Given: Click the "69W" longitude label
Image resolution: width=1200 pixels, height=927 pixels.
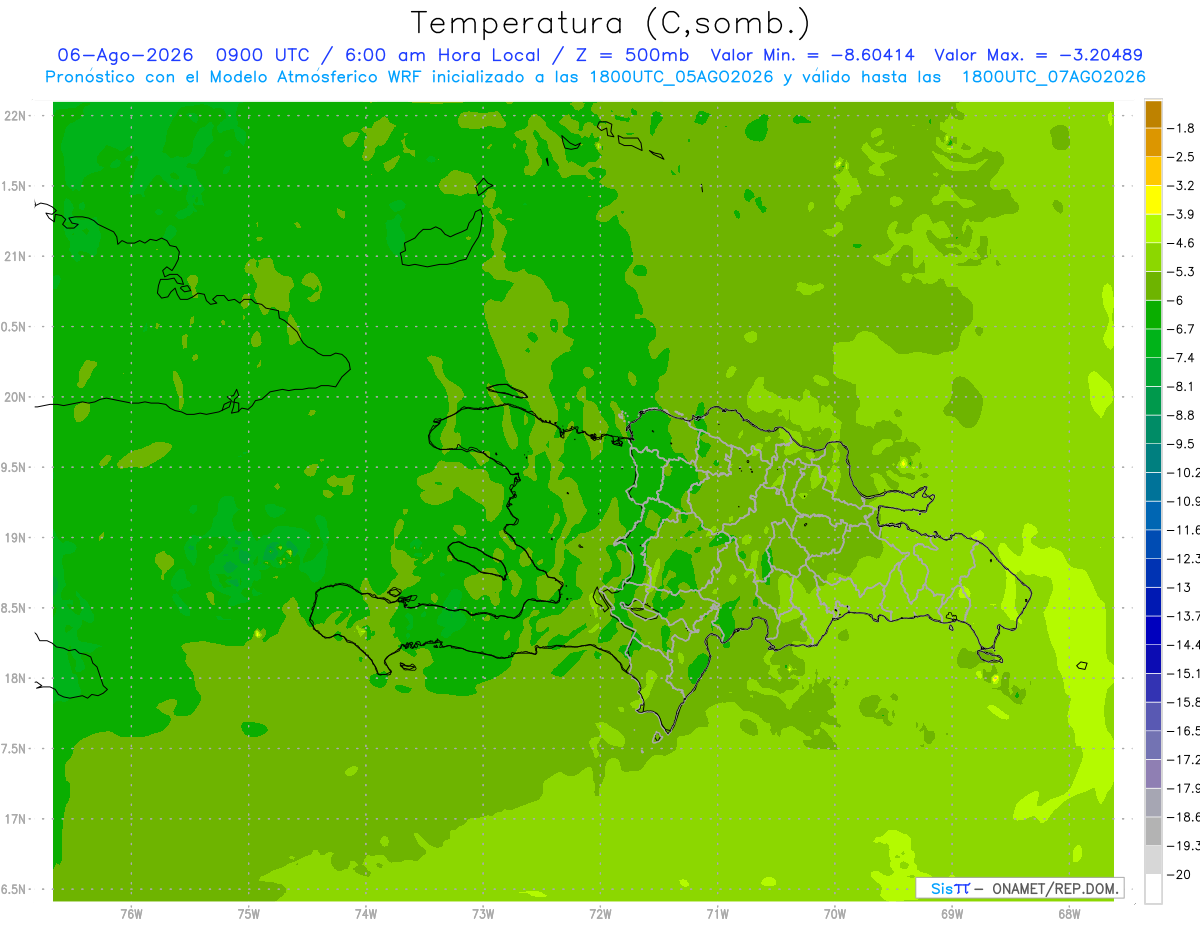Looking at the screenshot, I should pyautogui.click(x=952, y=913).
